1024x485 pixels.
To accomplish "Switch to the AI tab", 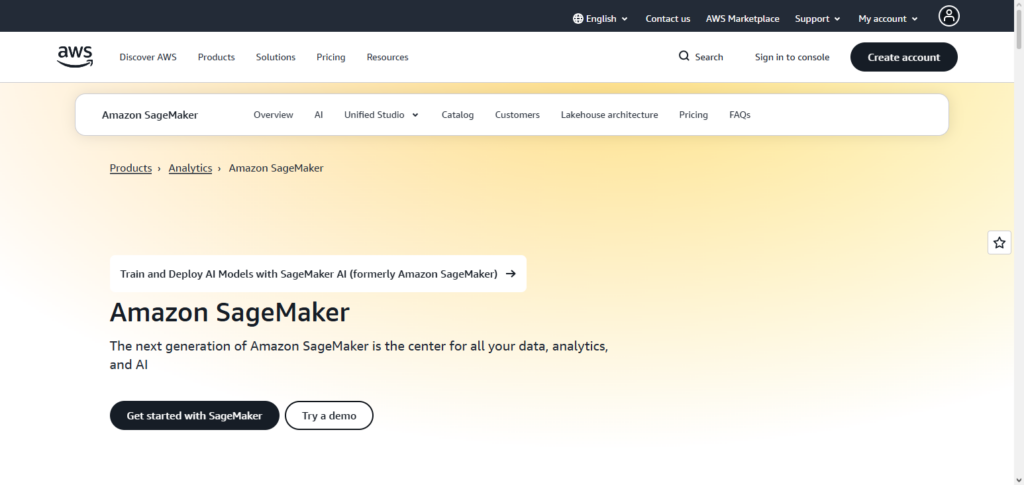I will [x=319, y=115].
